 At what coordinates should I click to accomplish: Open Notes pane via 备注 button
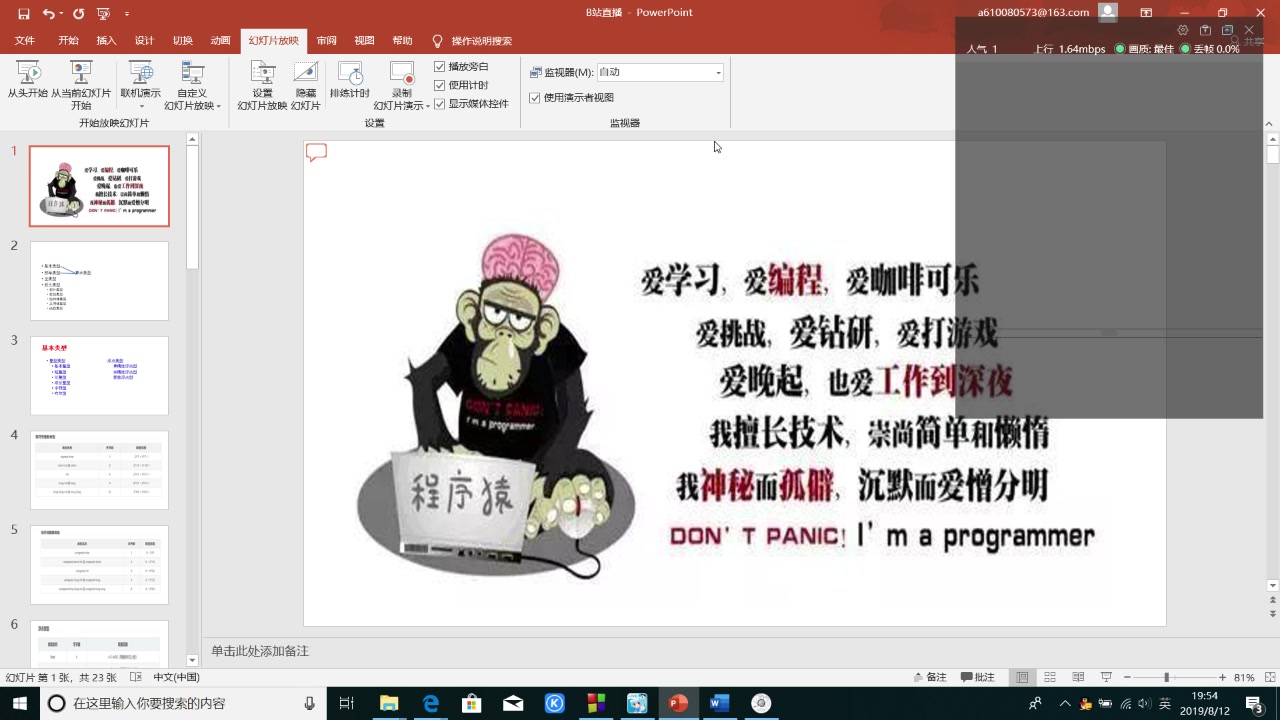[928, 676]
